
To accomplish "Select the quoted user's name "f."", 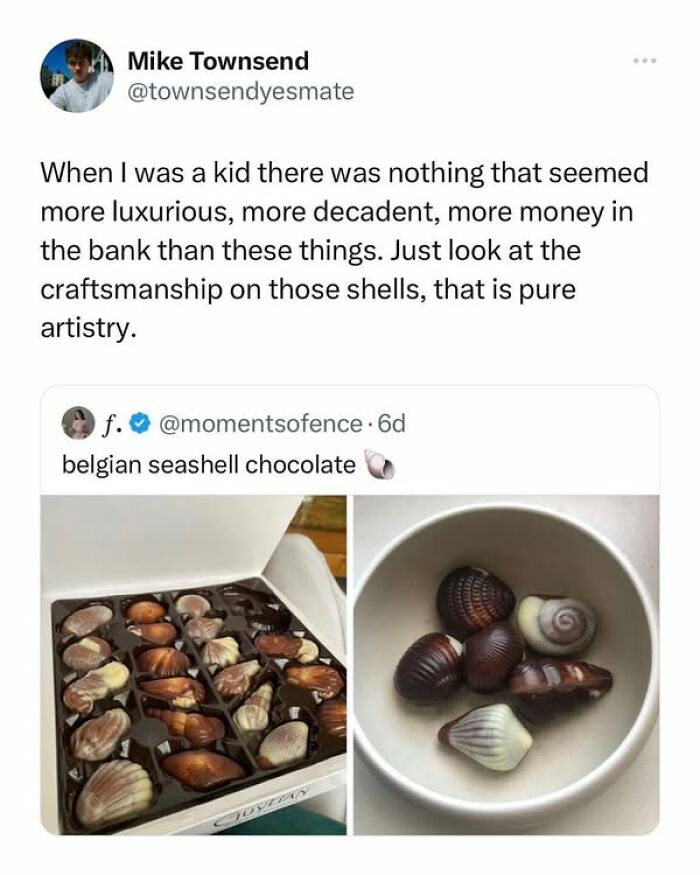I will (x=109, y=424).
